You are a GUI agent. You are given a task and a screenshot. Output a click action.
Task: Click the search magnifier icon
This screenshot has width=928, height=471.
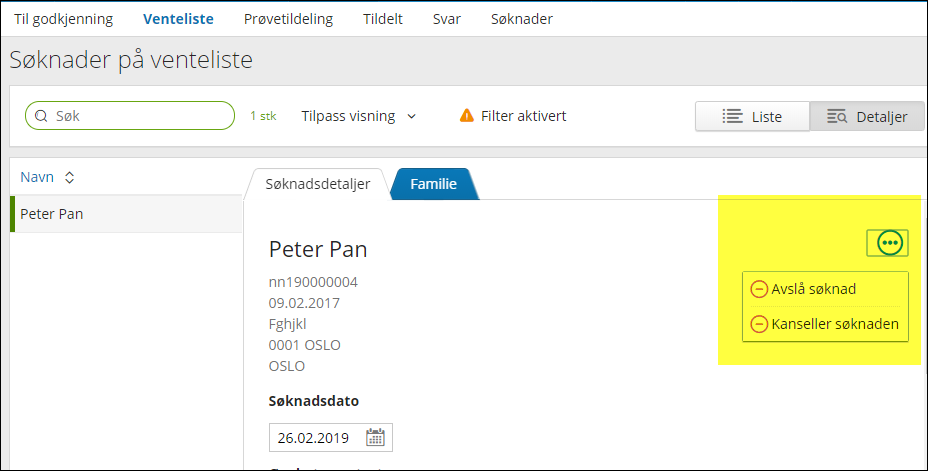click(x=41, y=116)
